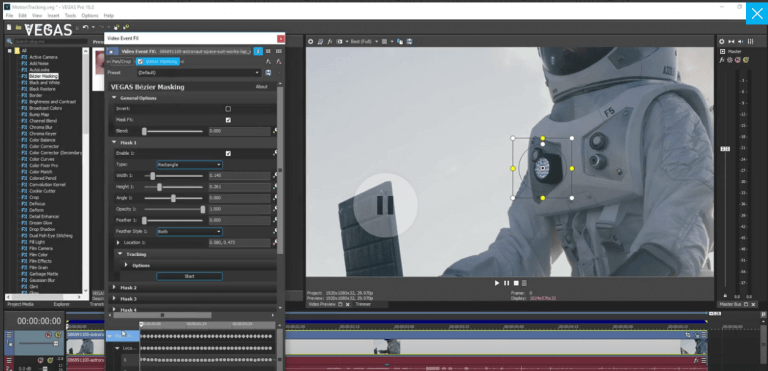Click the Undo arrow in toolbar
This screenshot has width=768, height=371.
point(86,27)
